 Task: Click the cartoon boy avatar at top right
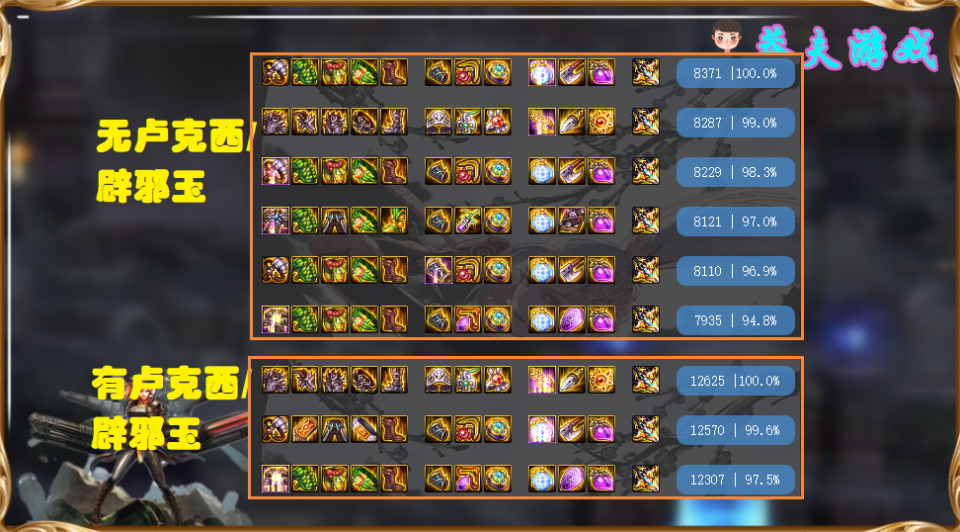pos(727,36)
